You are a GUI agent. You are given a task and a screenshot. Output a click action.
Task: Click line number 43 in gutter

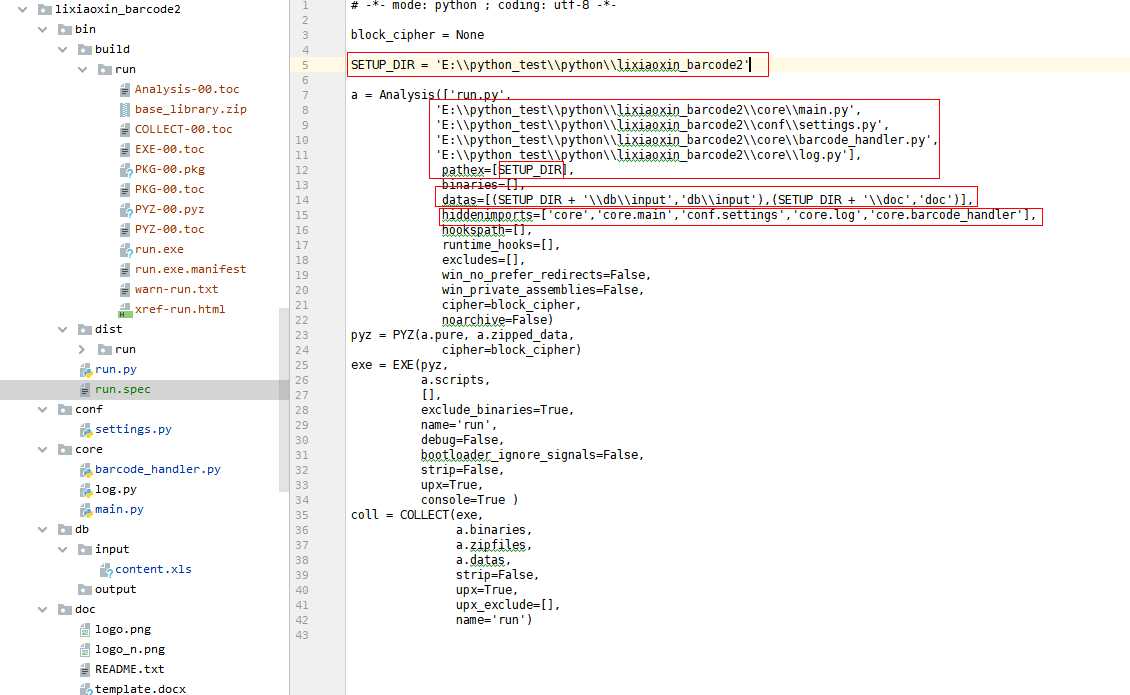tap(302, 635)
